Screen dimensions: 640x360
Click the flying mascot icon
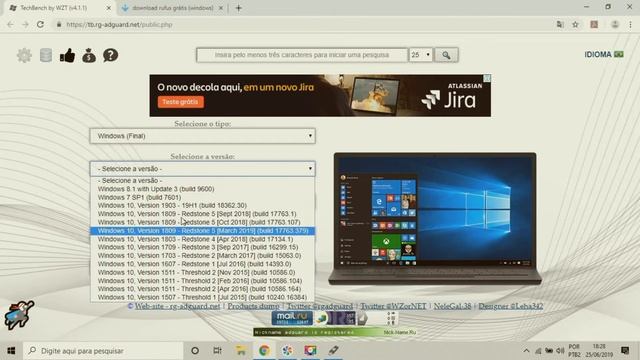point(19,315)
